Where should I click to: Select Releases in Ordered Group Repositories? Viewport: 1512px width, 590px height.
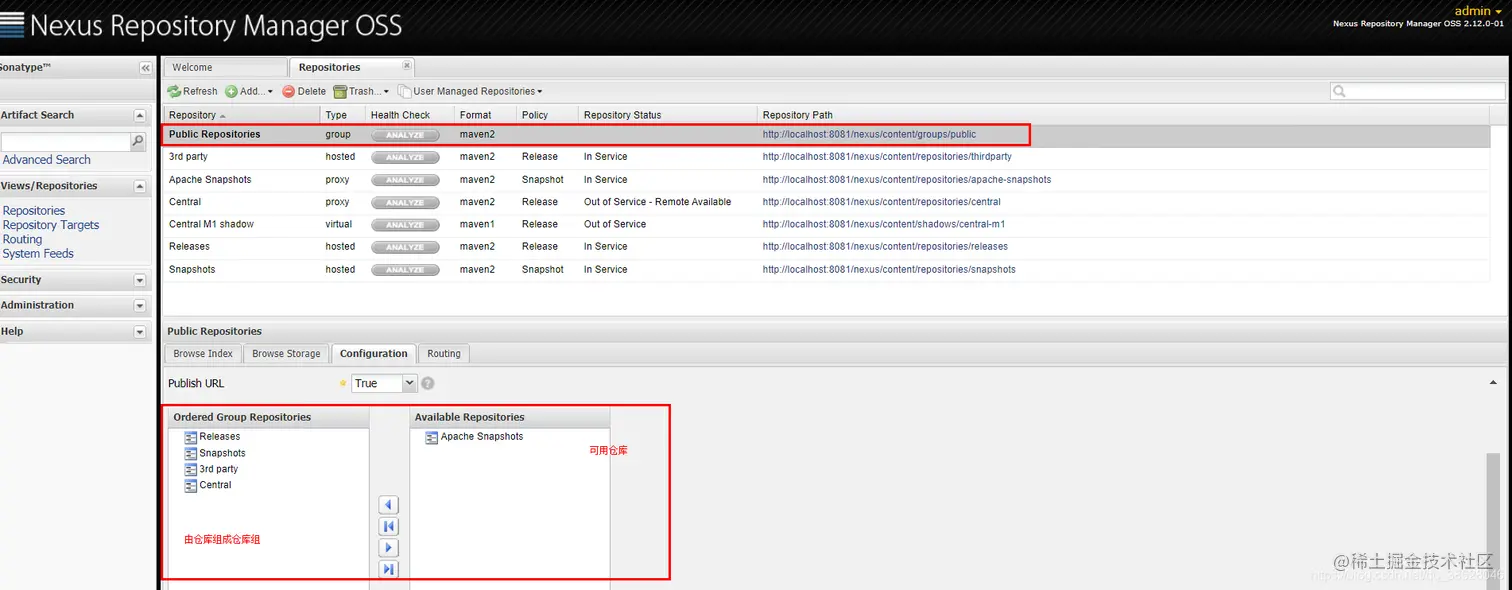tap(219, 437)
